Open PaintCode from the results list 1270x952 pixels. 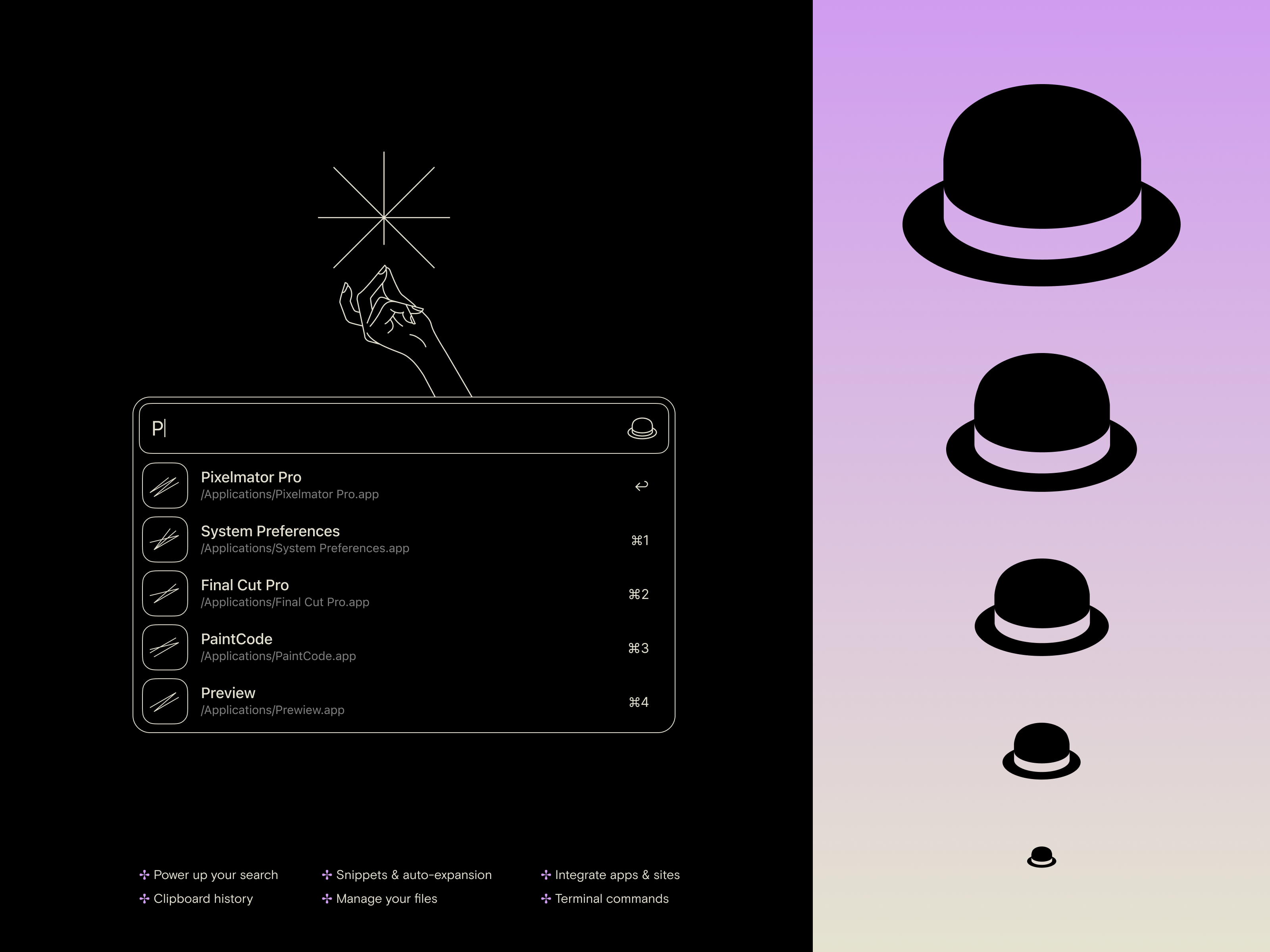(237, 639)
